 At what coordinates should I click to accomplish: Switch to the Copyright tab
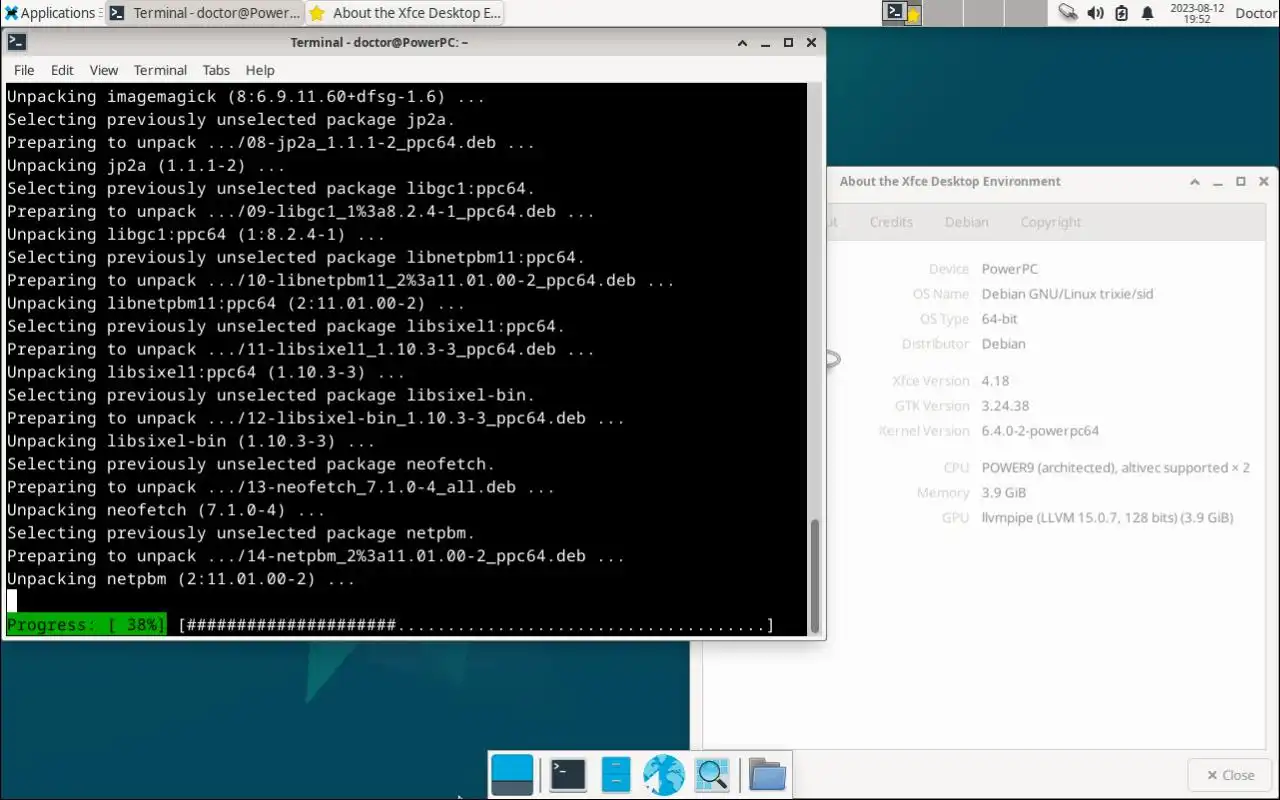pyautogui.click(x=1050, y=222)
